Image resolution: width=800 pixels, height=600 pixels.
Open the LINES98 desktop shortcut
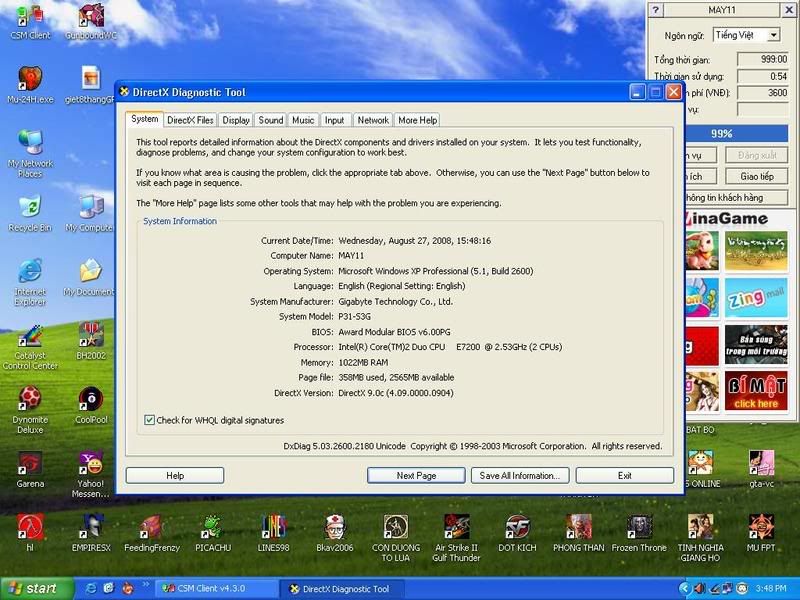(x=273, y=533)
